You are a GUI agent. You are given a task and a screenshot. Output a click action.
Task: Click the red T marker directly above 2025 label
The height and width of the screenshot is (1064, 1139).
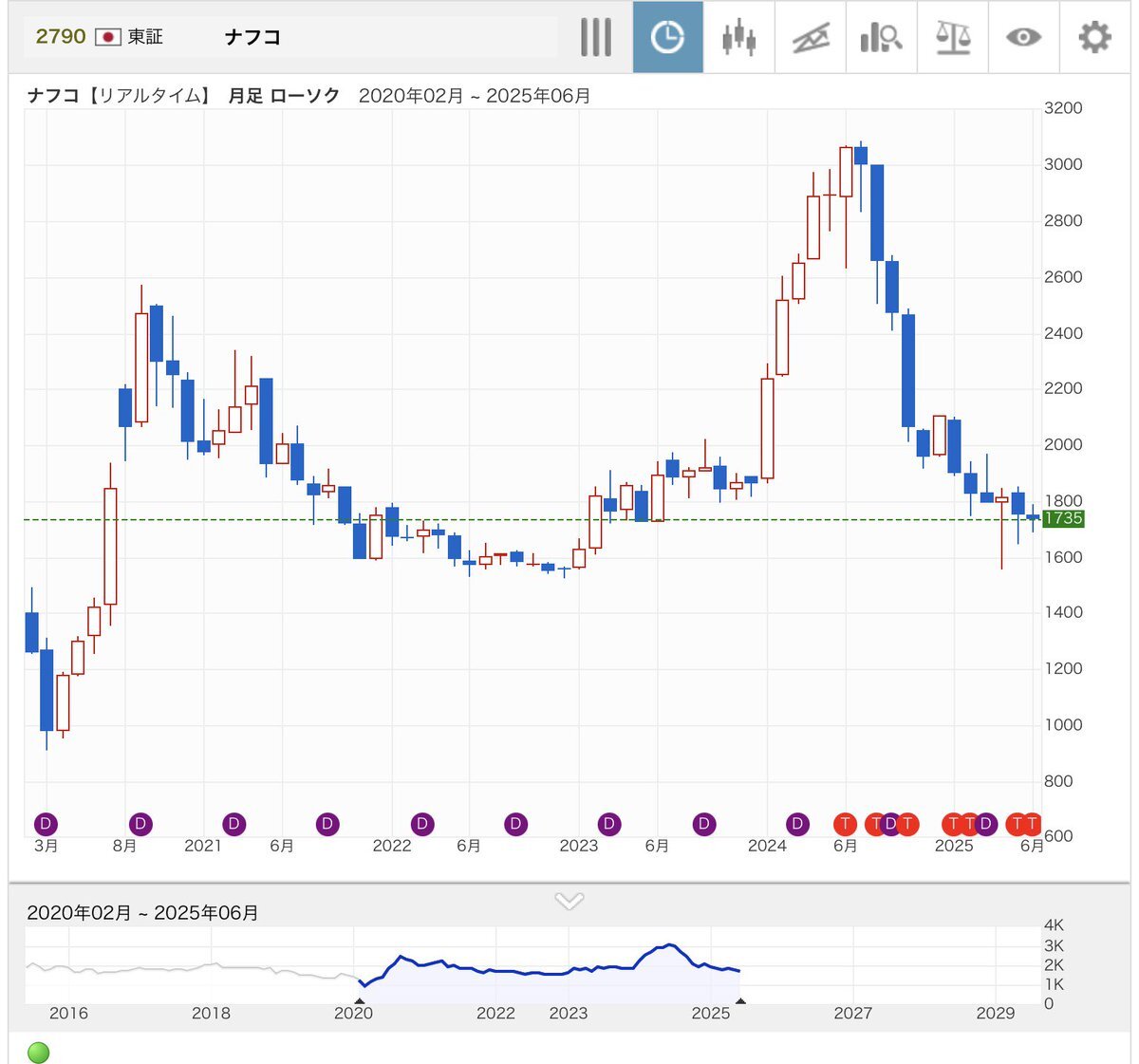click(x=953, y=824)
